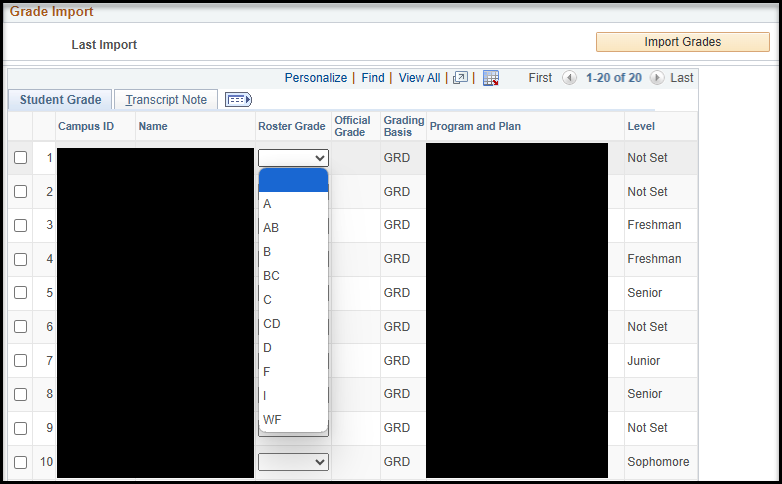The height and width of the screenshot is (484, 782).
Task: Collapse the Roster Grade dropdown in row 1
Action: point(293,158)
